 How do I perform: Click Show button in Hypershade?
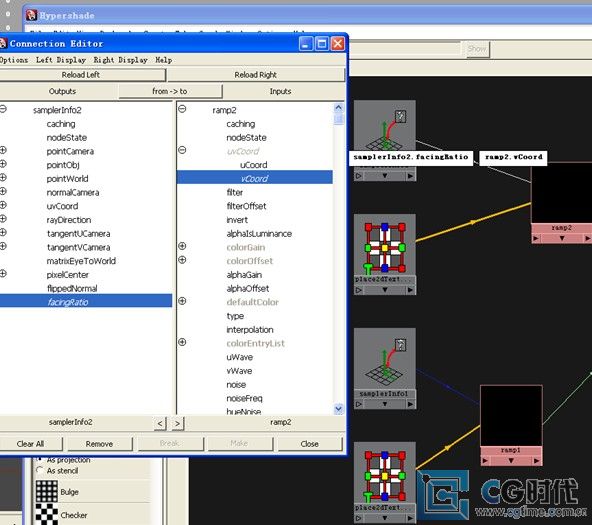click(477, 49)
